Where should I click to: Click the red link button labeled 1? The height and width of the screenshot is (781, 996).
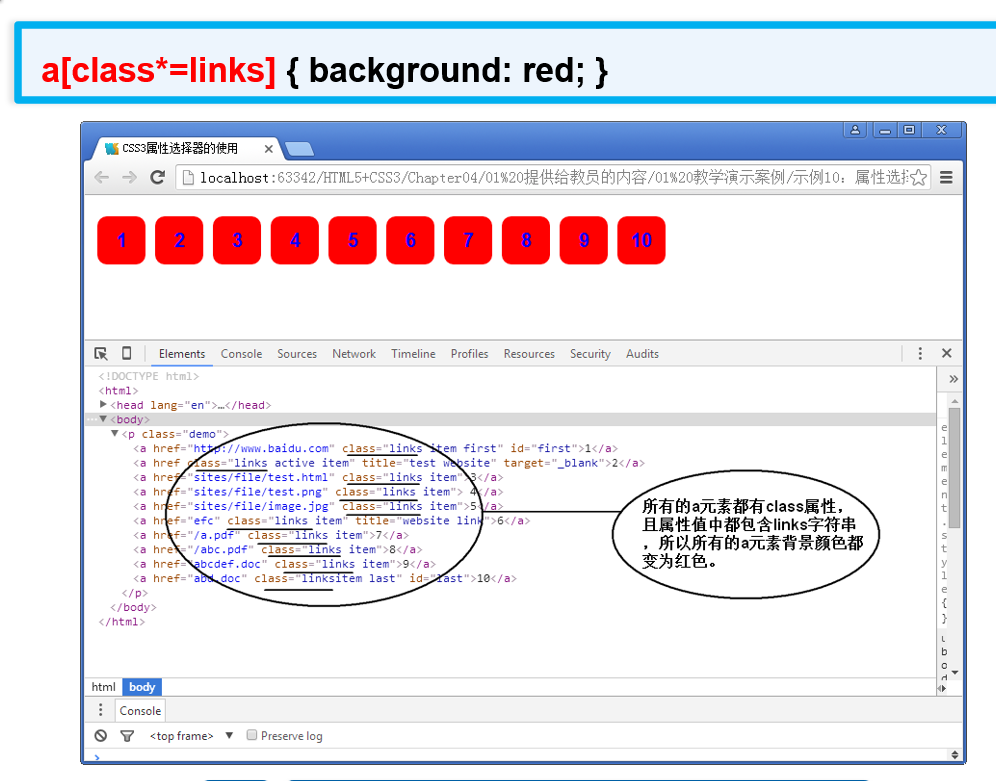(121, 240)
